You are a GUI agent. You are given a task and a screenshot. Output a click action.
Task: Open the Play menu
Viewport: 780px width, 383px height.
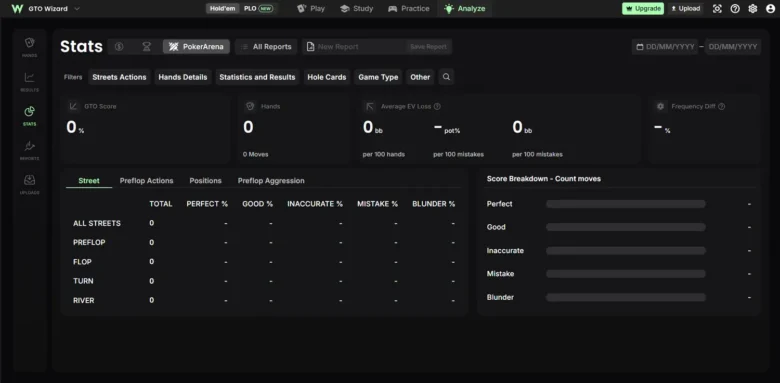(311, 8)
